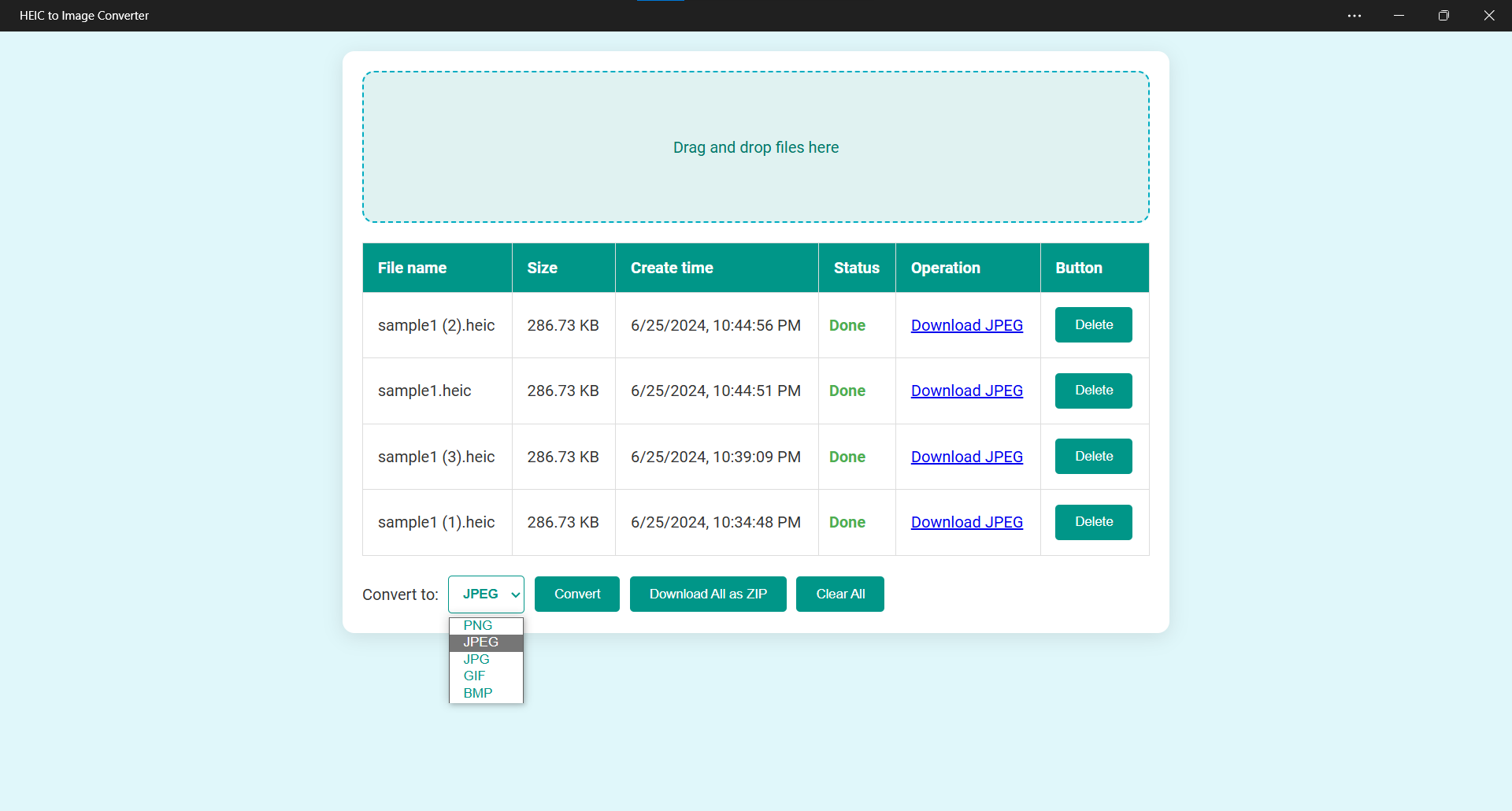Clear All files from the list
The height and width of the screenshot is (811, 1512).
pyautogui.click(x=840, y=594)
